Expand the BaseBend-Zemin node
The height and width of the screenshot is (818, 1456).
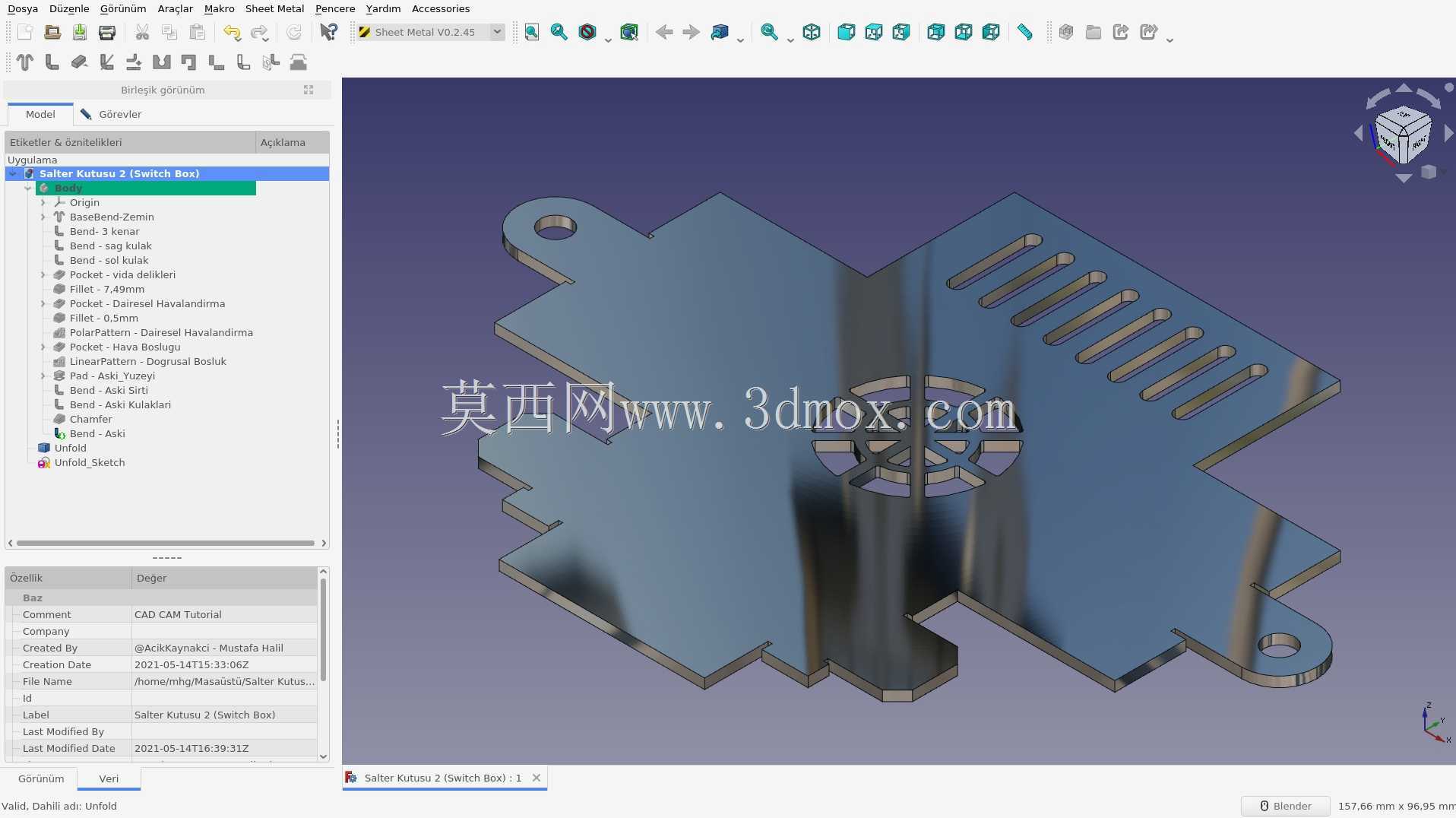[43, 217]
